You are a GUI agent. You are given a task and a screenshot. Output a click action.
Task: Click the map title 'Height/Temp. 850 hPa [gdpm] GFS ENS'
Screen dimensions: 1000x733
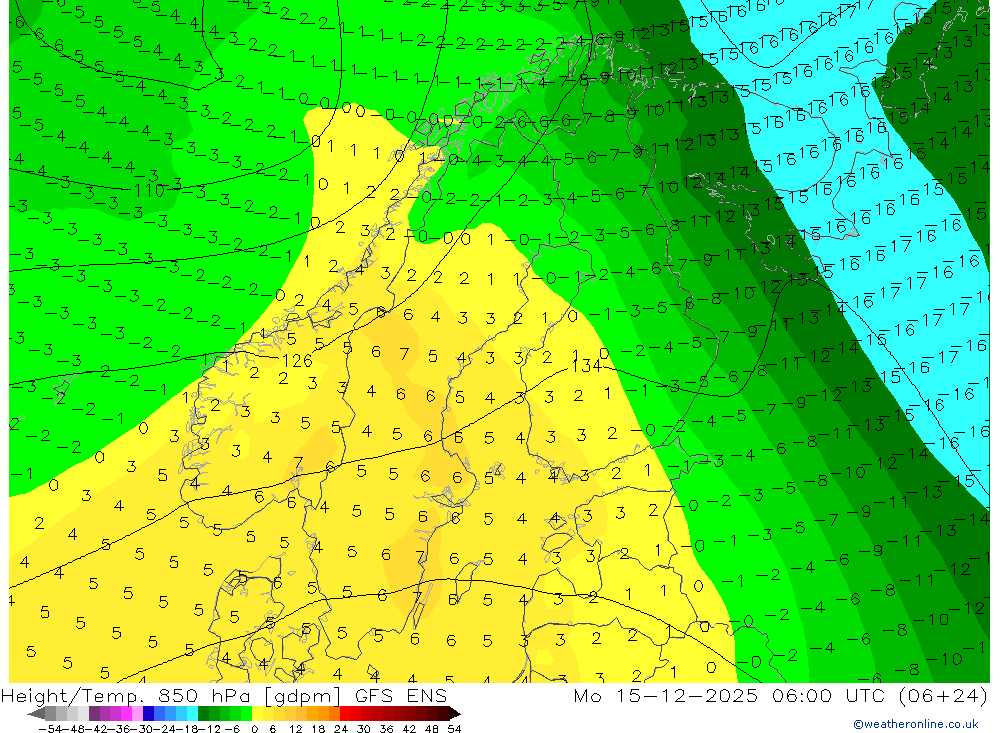tap(224, 696)
